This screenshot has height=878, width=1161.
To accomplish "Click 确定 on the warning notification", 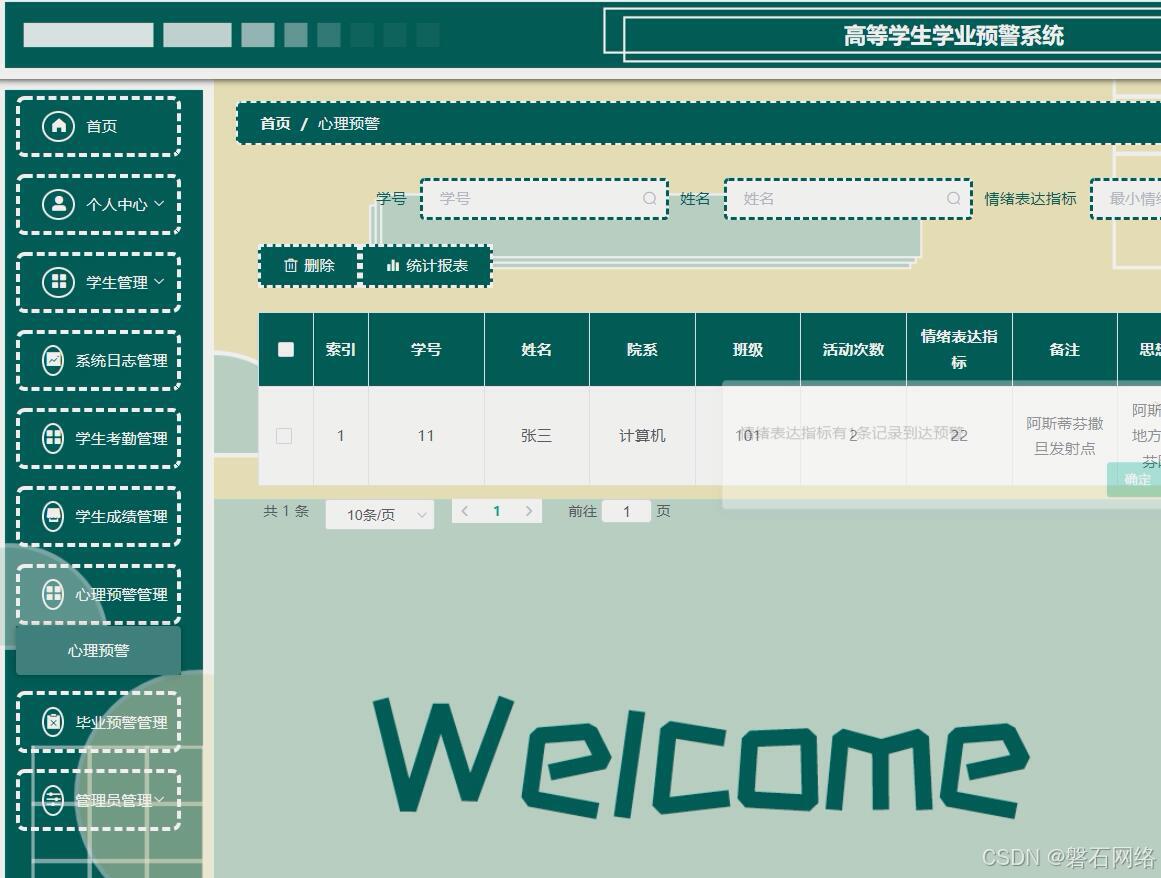I will 1135,479.
